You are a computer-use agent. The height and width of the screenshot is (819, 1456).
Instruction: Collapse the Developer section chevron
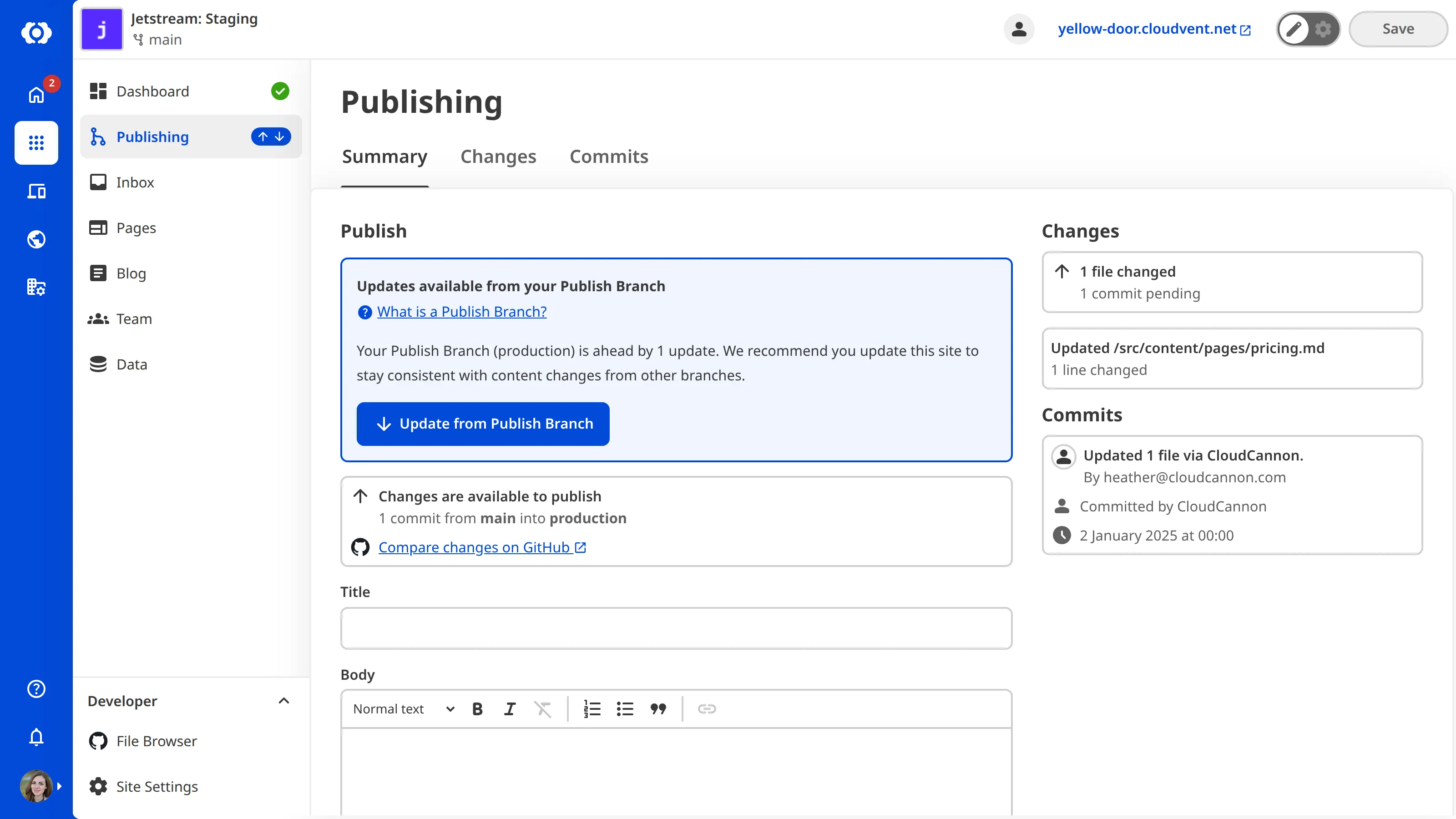coord(284,701)
